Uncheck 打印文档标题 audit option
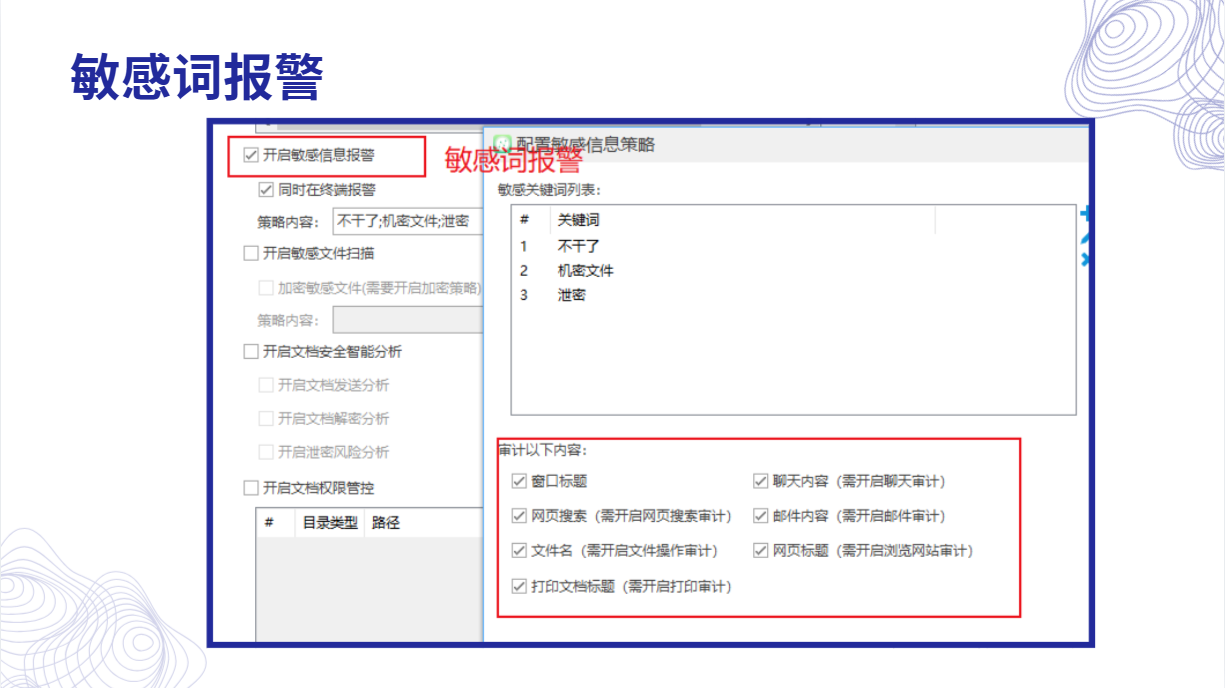This screenshot has width=1225, height=688. pyautogui.click(x=519, y=586)
